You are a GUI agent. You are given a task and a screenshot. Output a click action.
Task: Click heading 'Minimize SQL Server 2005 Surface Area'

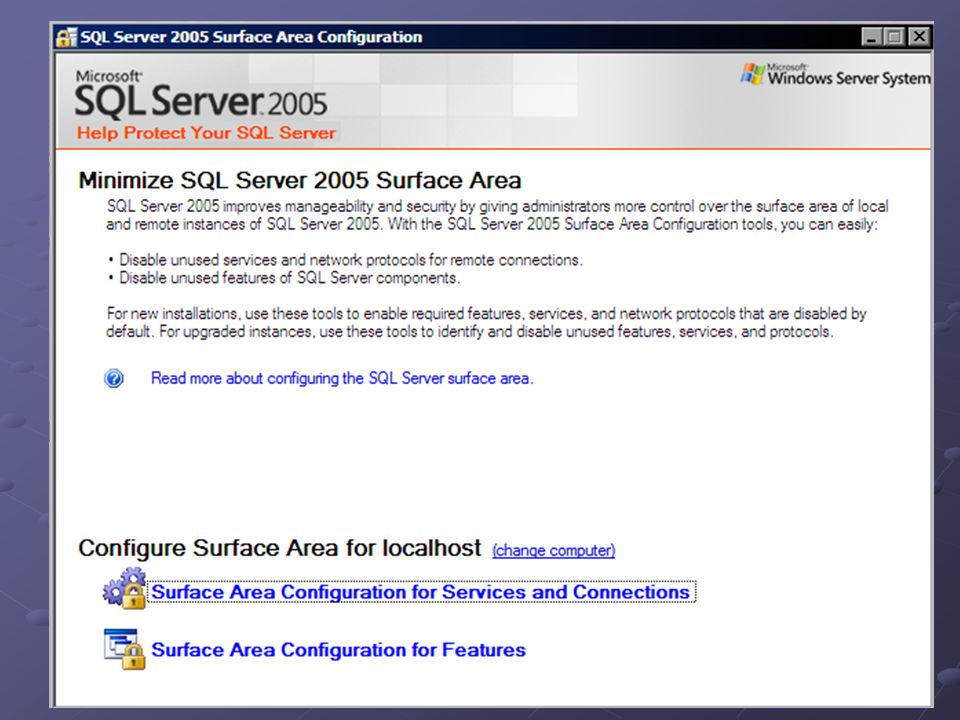click(300, 181)
